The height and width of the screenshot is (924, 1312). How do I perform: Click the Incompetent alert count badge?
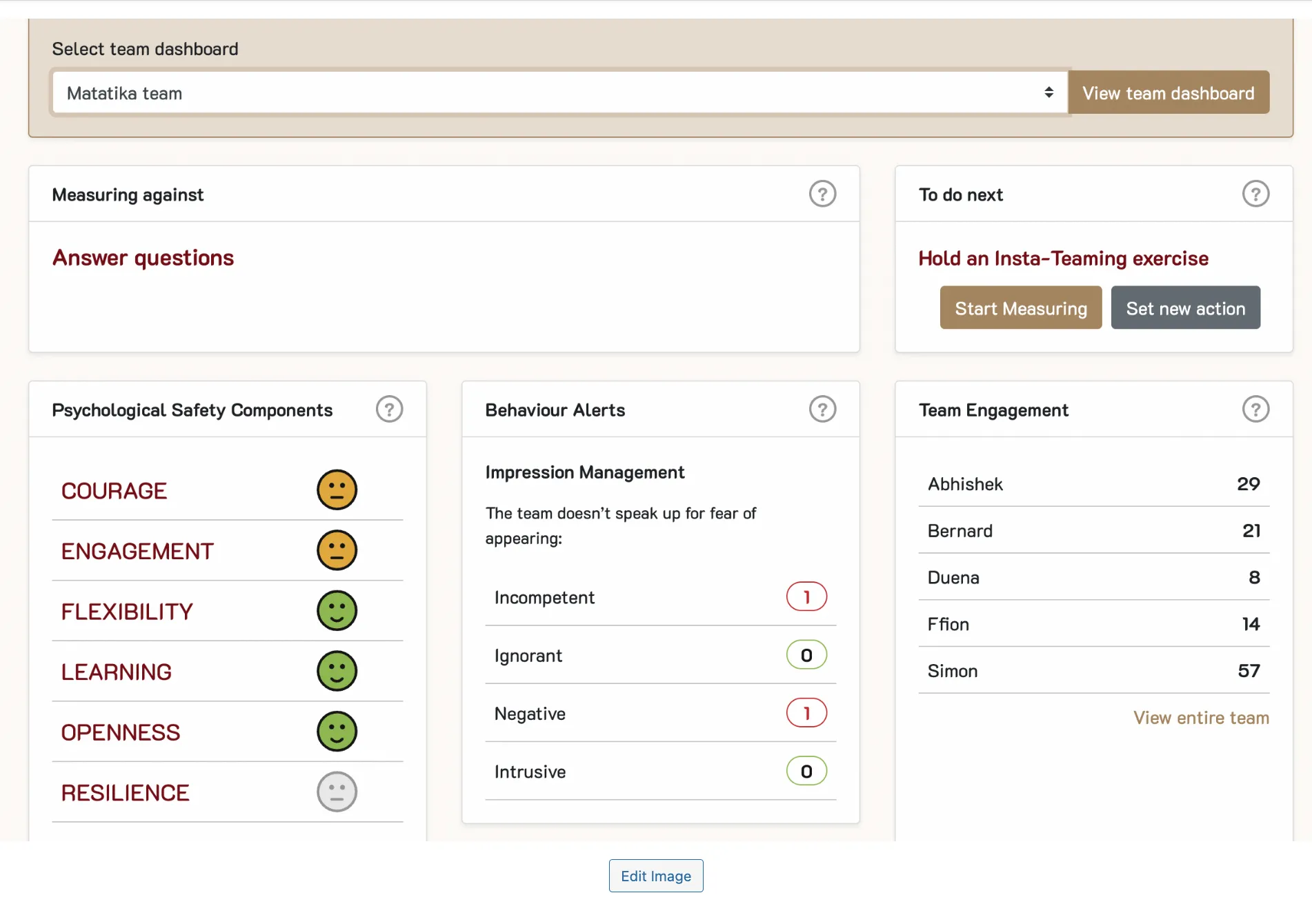[806, 597]
